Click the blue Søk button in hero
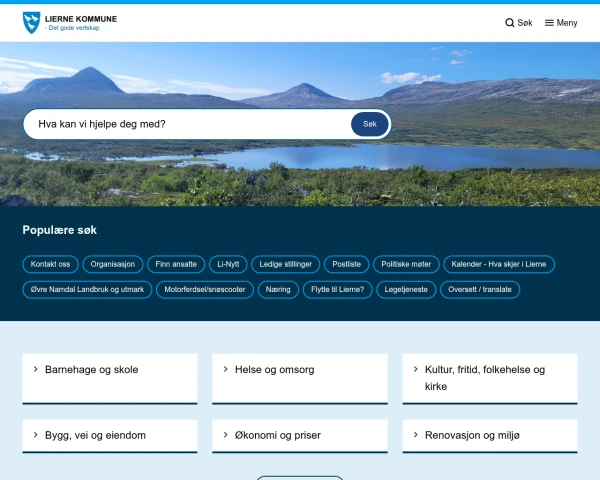Image resolution: width=600 pixels, height=480 pixels. pyautogui.click(x=370, y=124)
